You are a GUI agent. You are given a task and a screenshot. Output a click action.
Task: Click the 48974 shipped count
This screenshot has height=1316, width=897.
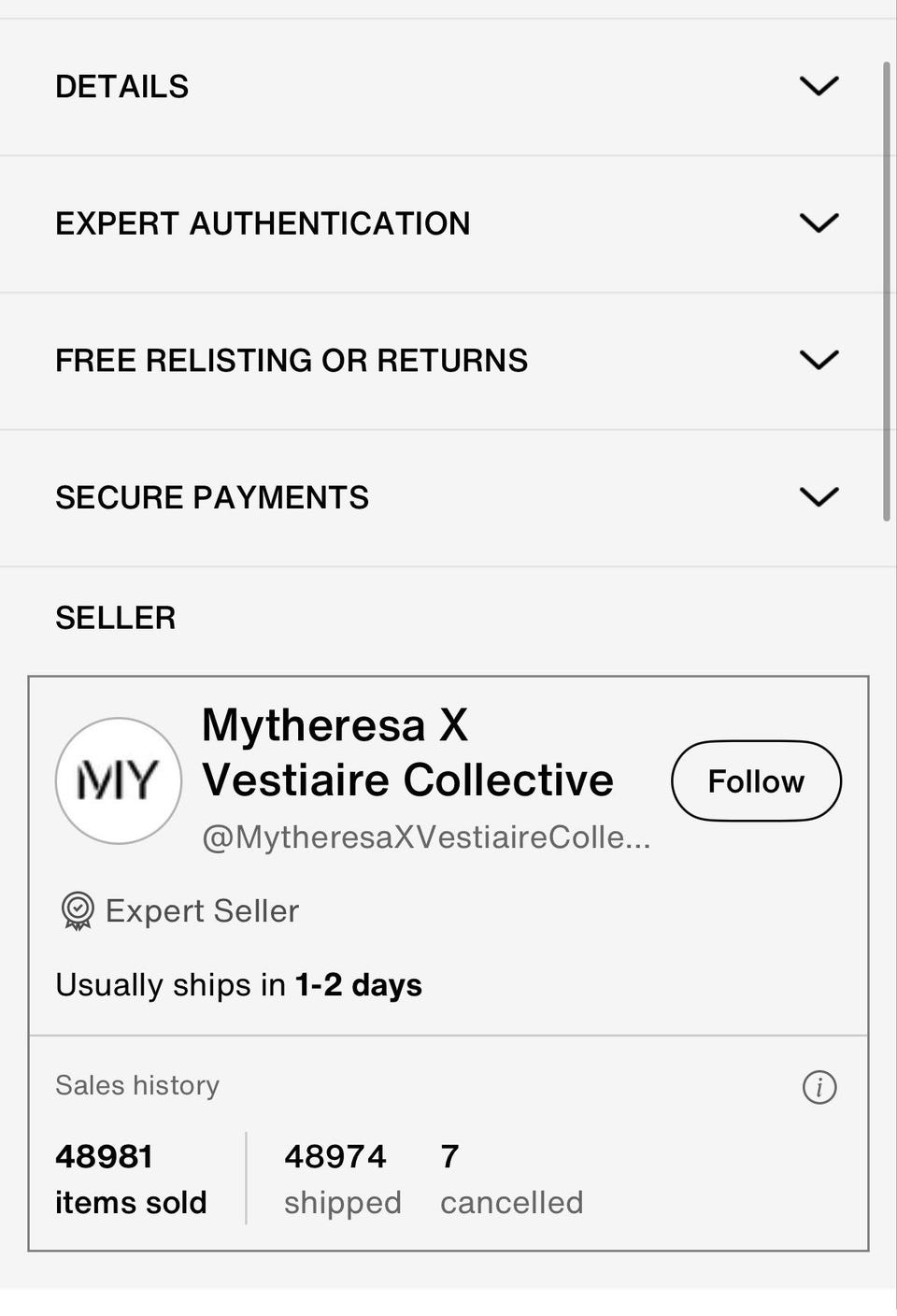click(x=342, y=1179)
